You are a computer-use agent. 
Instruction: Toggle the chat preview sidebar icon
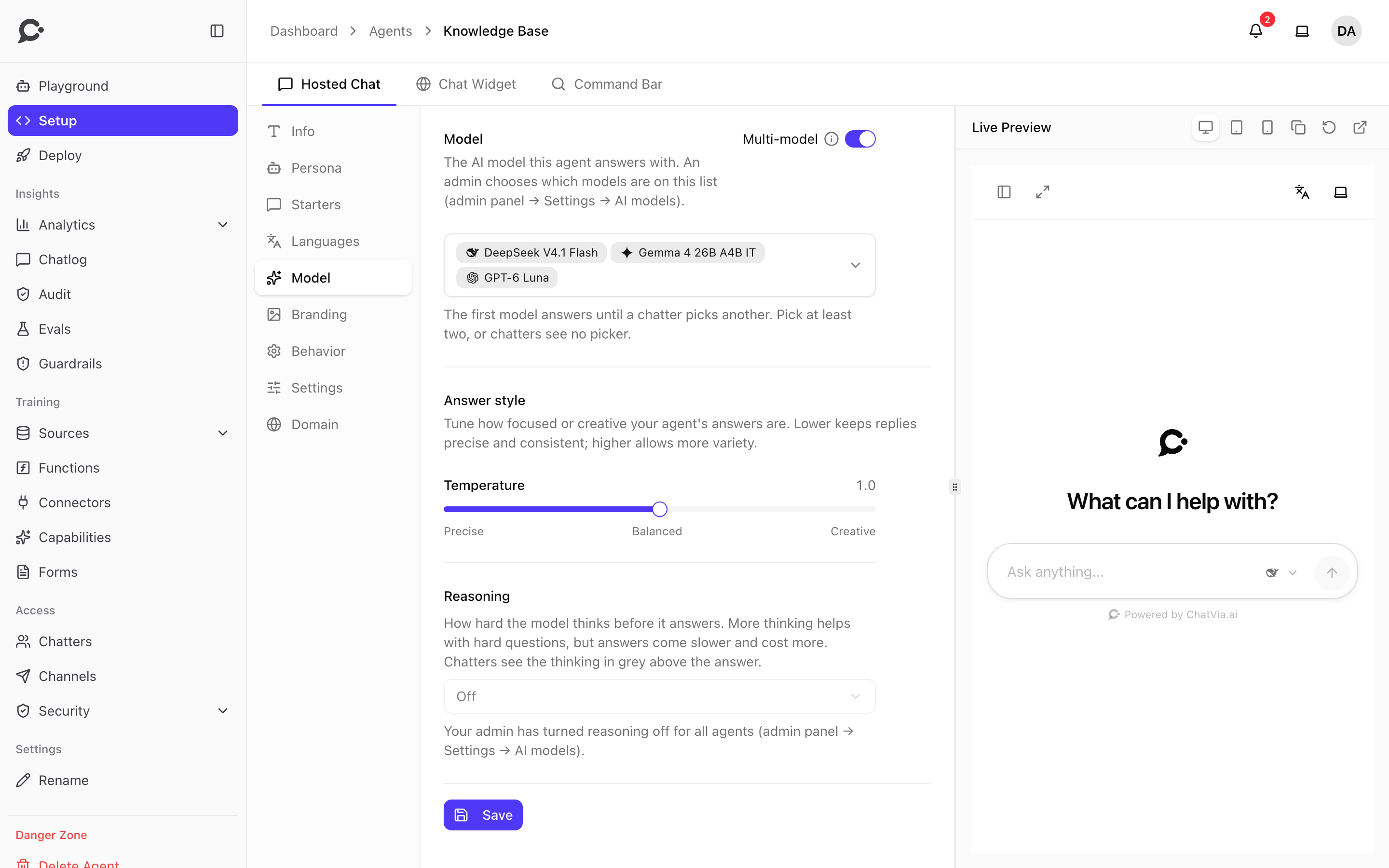1004,192
